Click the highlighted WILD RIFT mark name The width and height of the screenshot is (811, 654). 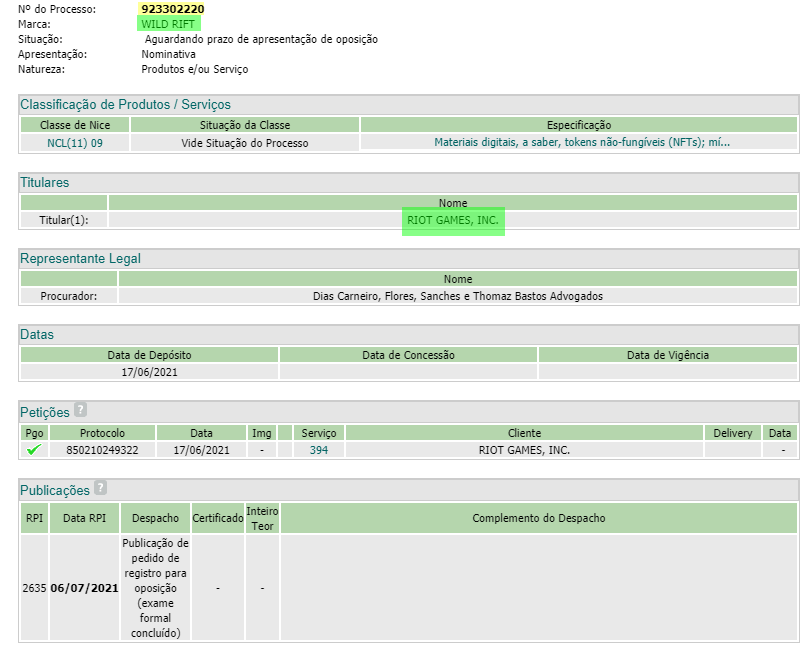tap(170, 24)
